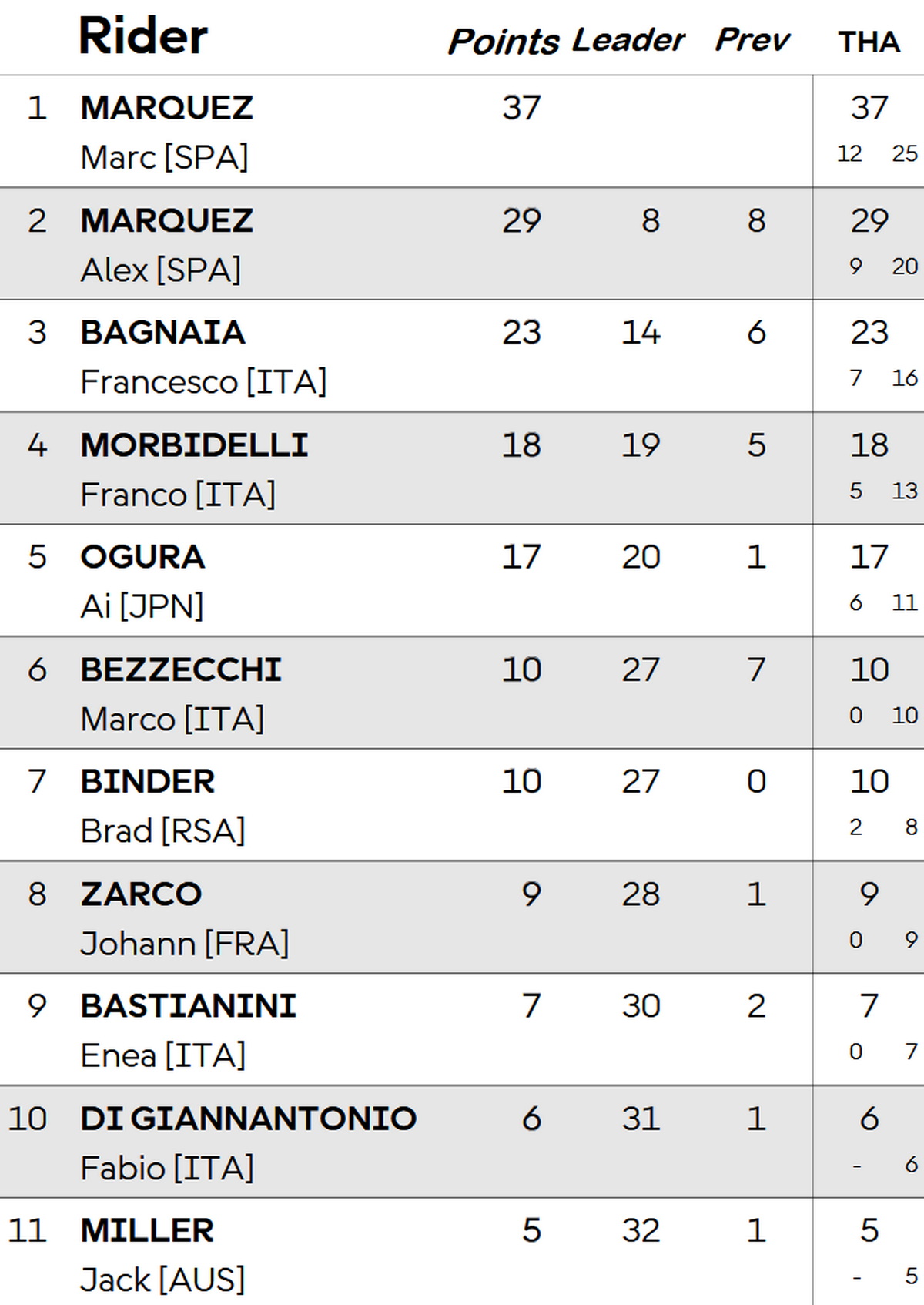Click rider name BEZZECCHI
Image resolution: width=924 pixels, height=1305 pixels.
pos(181,670)
